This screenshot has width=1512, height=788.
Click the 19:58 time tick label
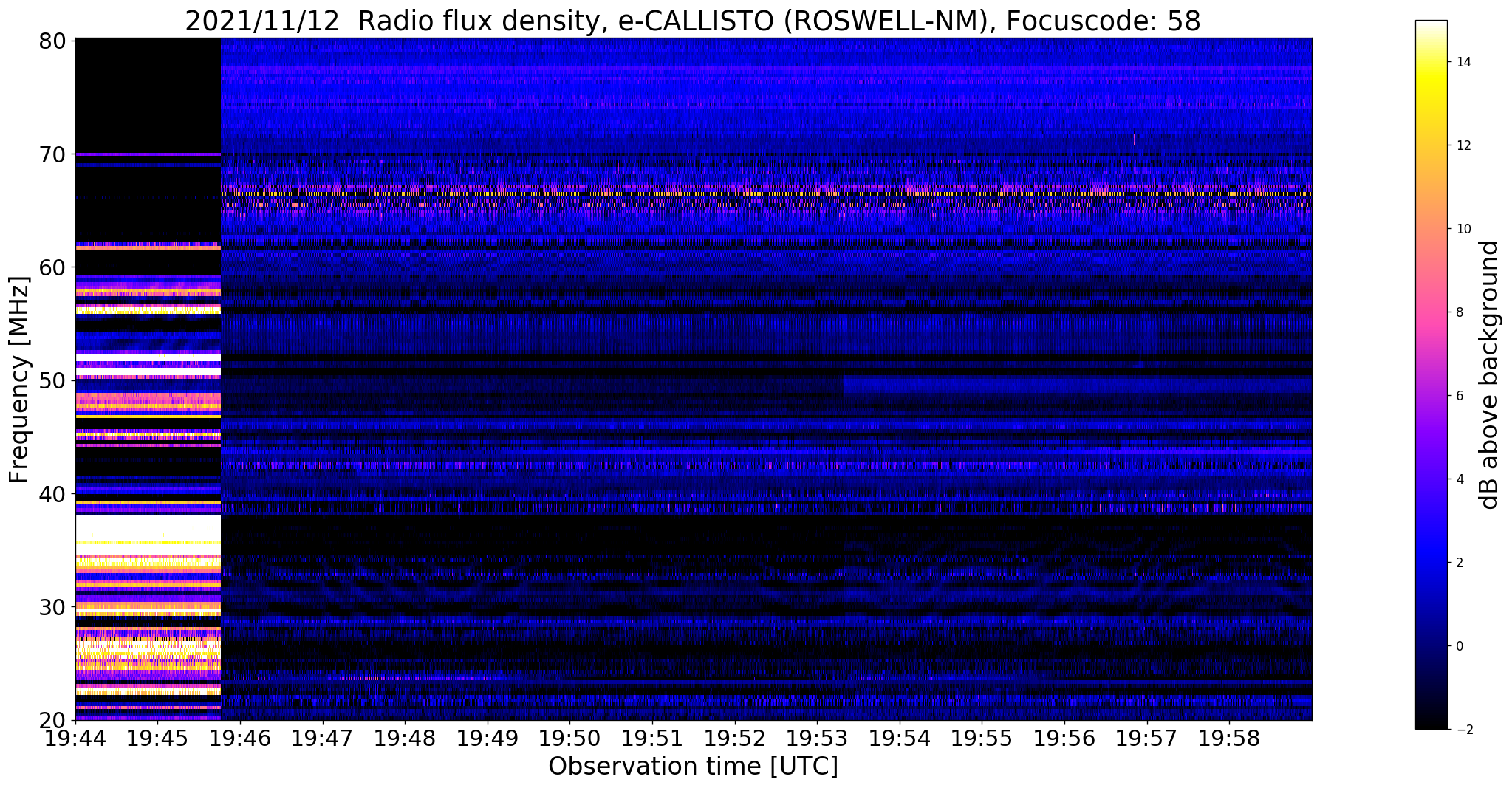click(1229, 739)
